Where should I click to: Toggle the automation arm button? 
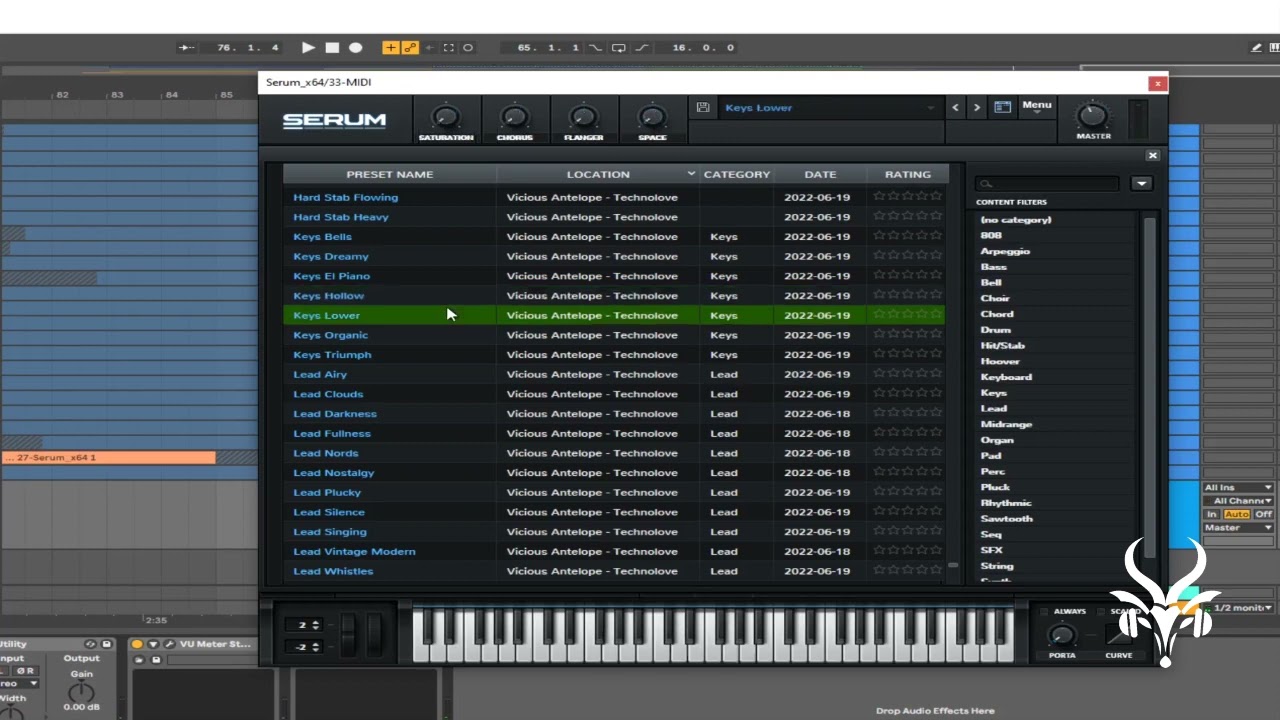point(410,47)
